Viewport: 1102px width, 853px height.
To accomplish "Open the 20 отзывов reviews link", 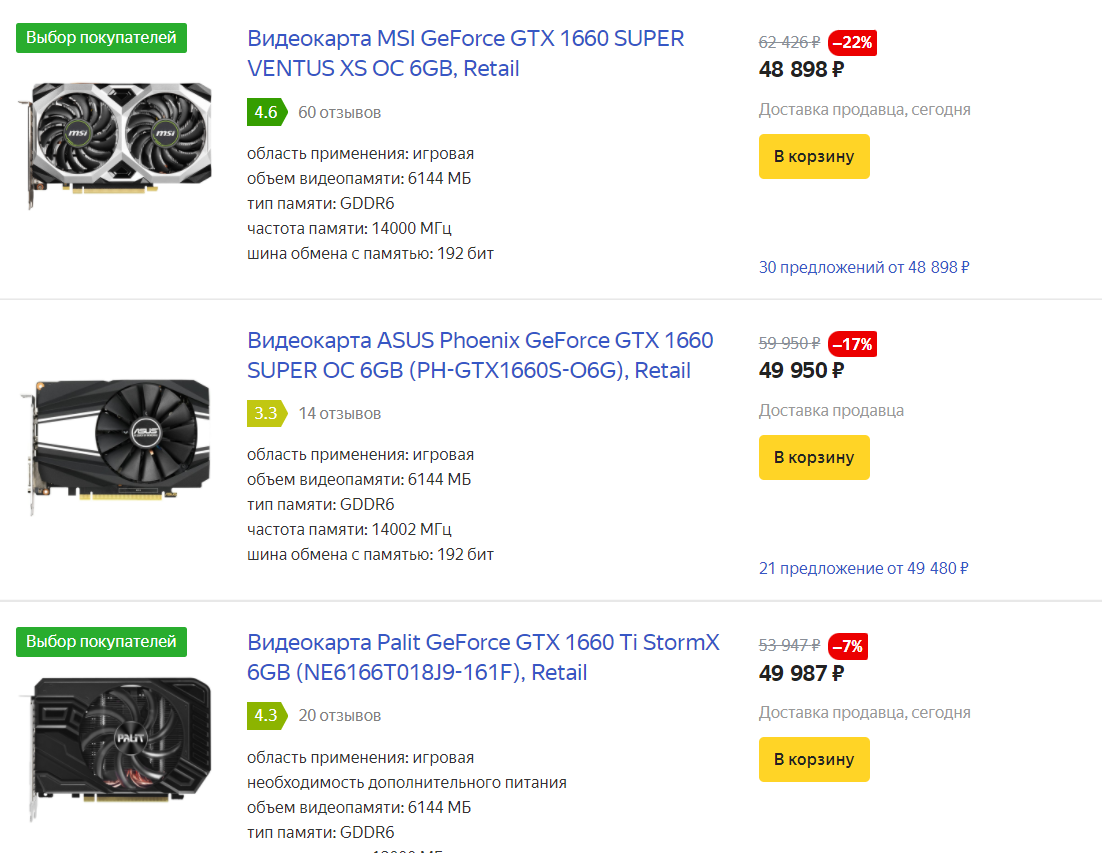I will 339,715.
